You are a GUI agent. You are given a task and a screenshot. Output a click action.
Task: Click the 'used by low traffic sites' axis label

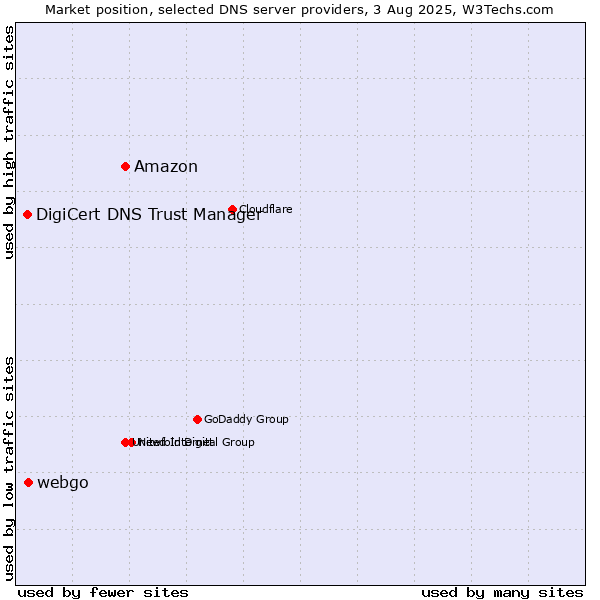(x=9, y=469)
